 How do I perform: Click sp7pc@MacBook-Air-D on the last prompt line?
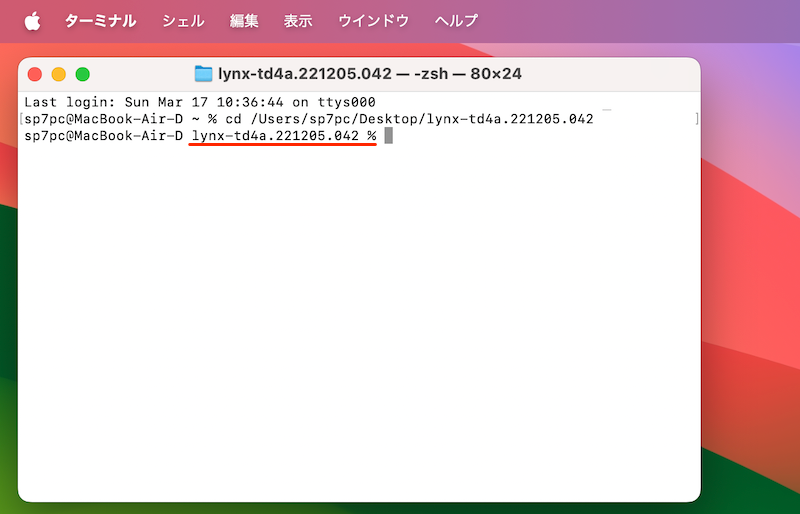click(x=103, y=135)
